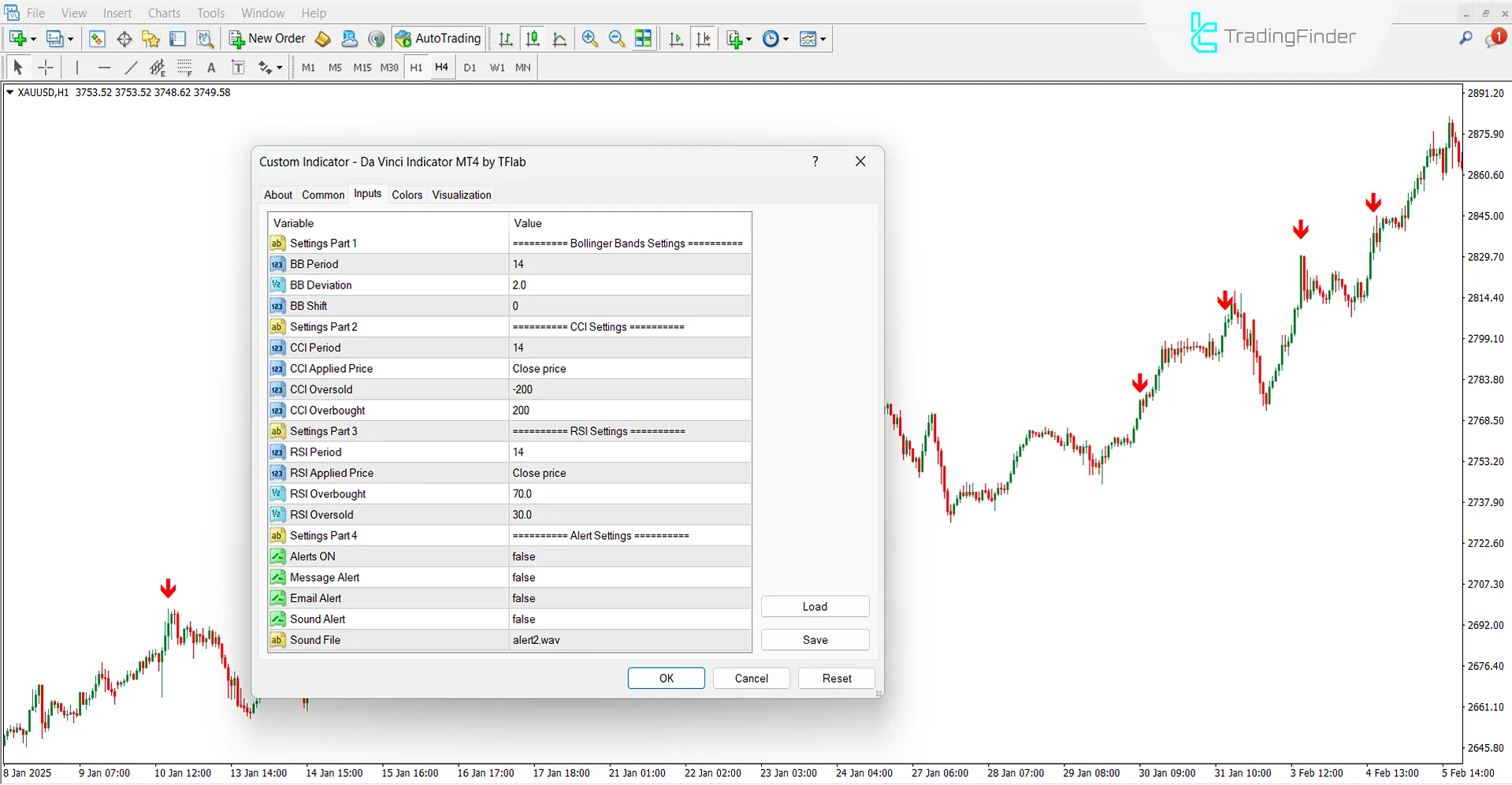Open the New Order window
The image size is (1512, 785).
click(266, 38)
